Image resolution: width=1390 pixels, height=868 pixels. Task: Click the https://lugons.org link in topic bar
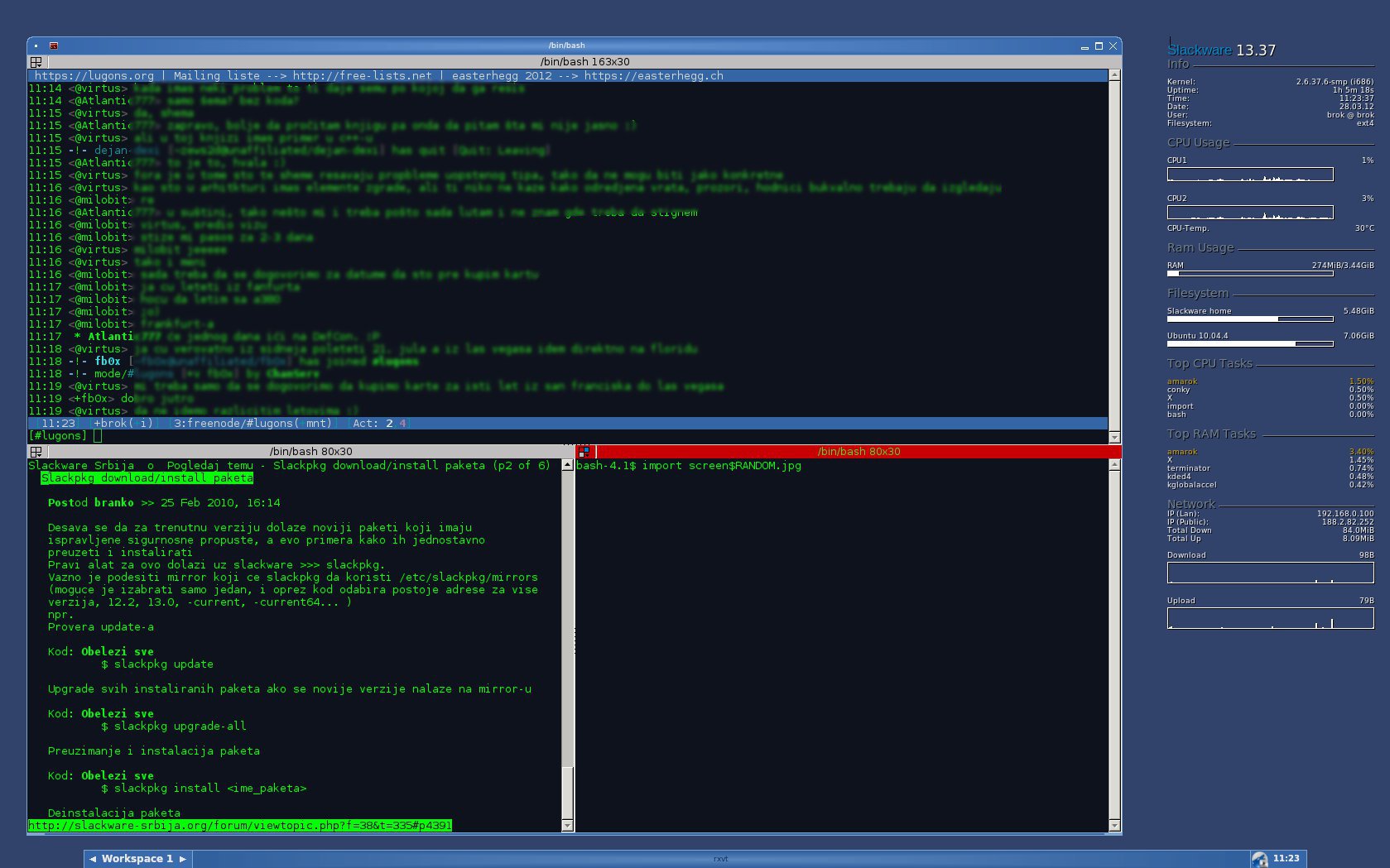[x=94, y=76]
